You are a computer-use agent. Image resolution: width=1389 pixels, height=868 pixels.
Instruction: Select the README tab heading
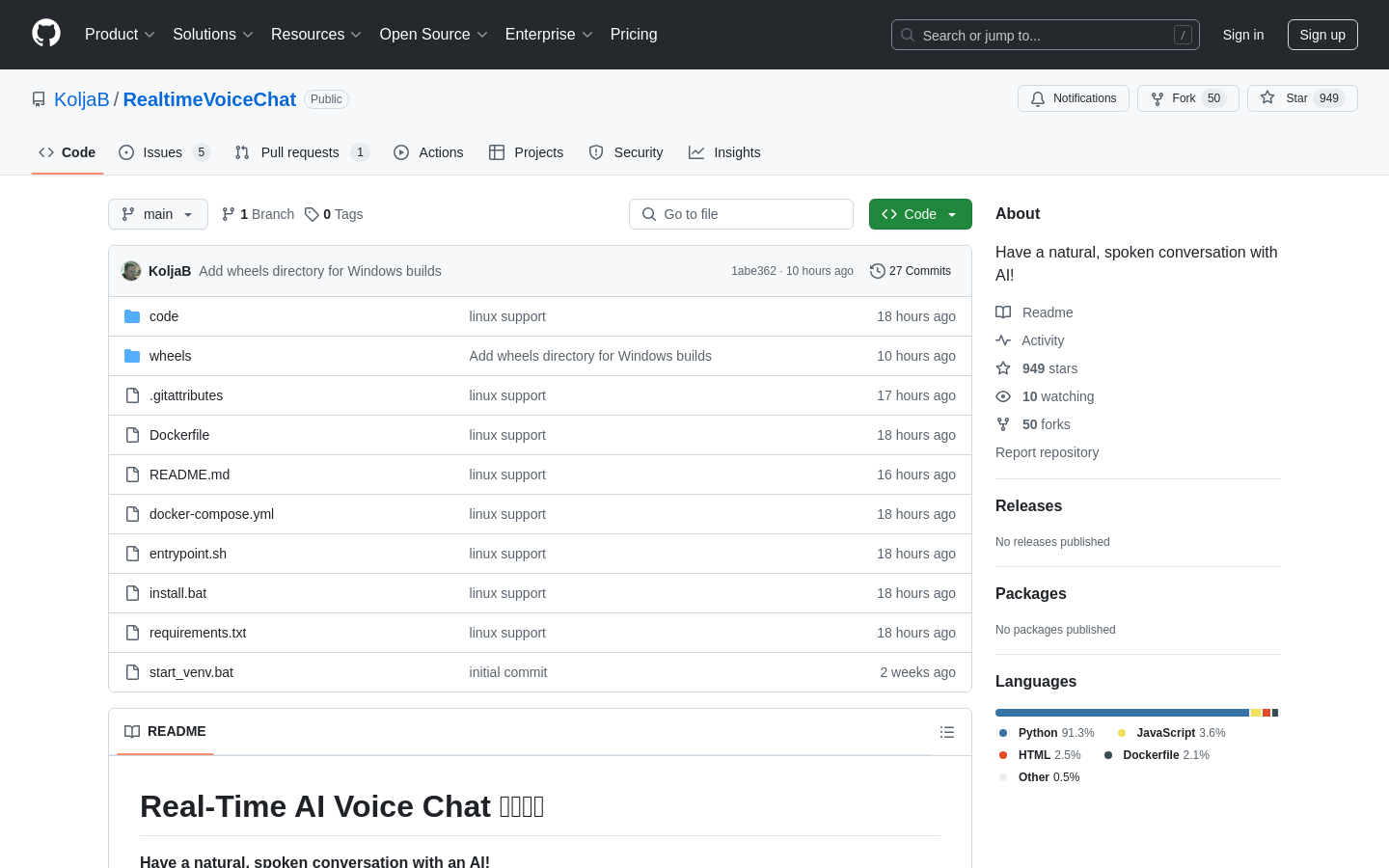(x=165, y=732)
